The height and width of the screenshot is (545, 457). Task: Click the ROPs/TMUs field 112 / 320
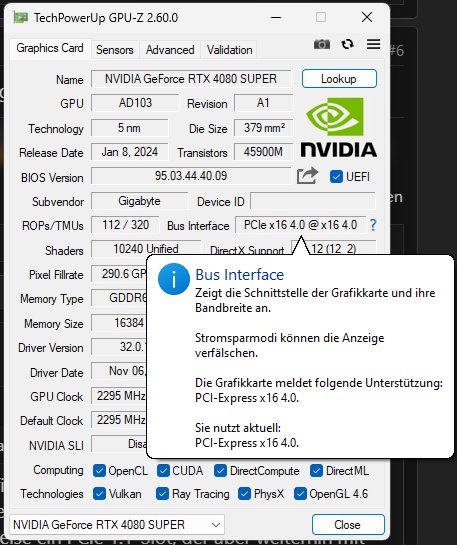tap(125, 225)
